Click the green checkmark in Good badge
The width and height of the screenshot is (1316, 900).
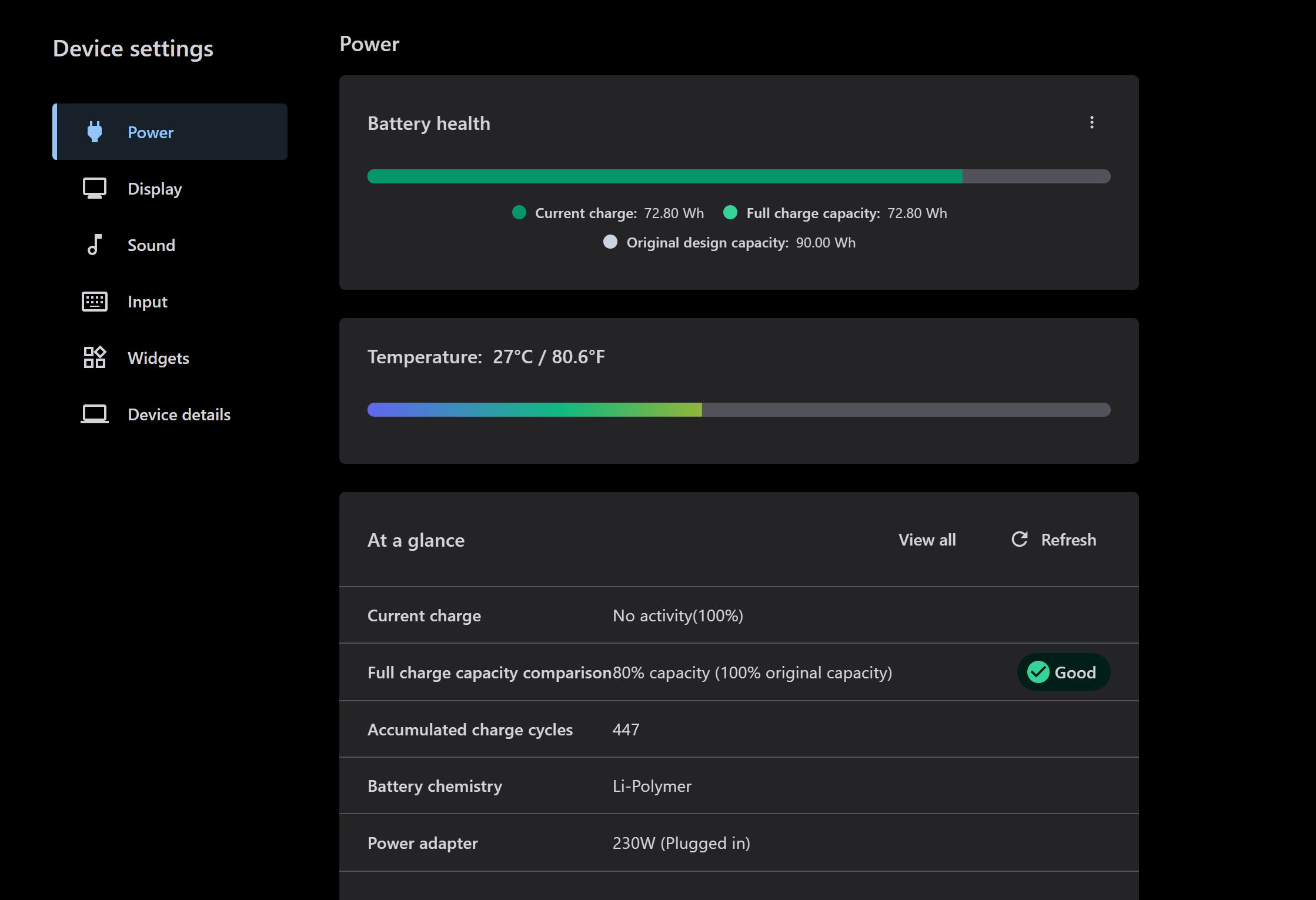click(x=1038, y=672)
